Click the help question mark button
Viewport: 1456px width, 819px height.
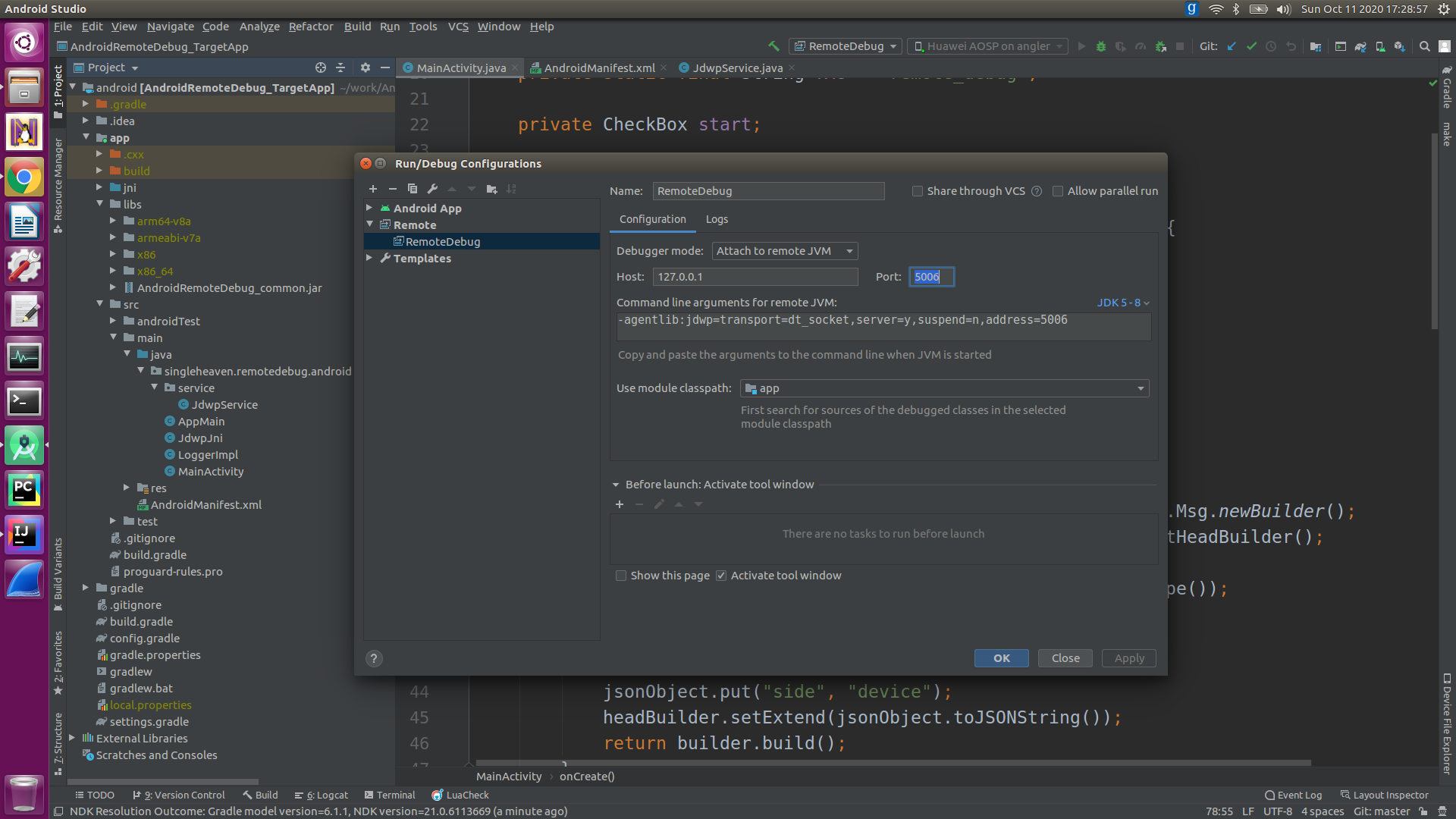(374, 658)
